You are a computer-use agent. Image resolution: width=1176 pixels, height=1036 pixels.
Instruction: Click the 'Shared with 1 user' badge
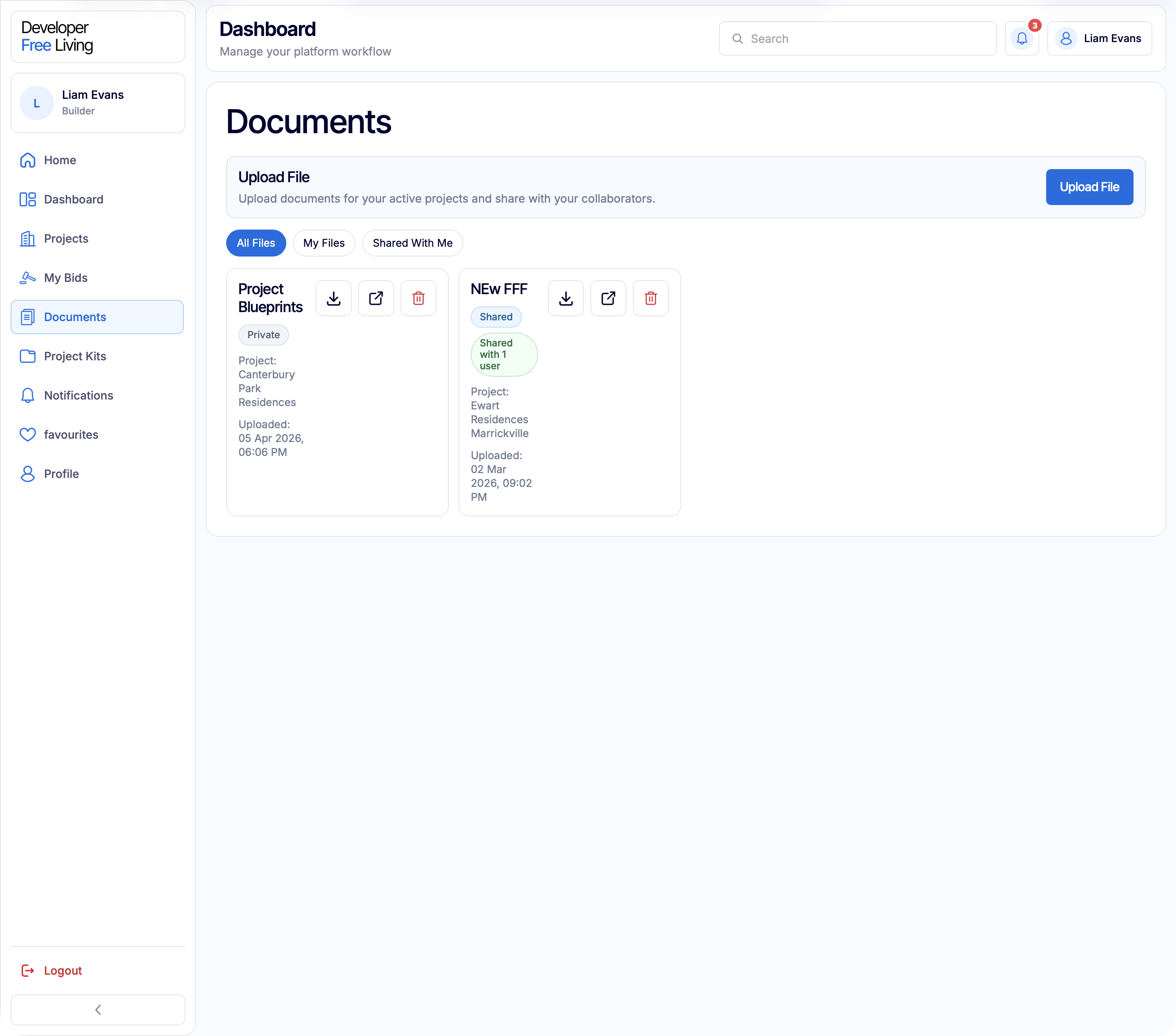click(504, 355)
